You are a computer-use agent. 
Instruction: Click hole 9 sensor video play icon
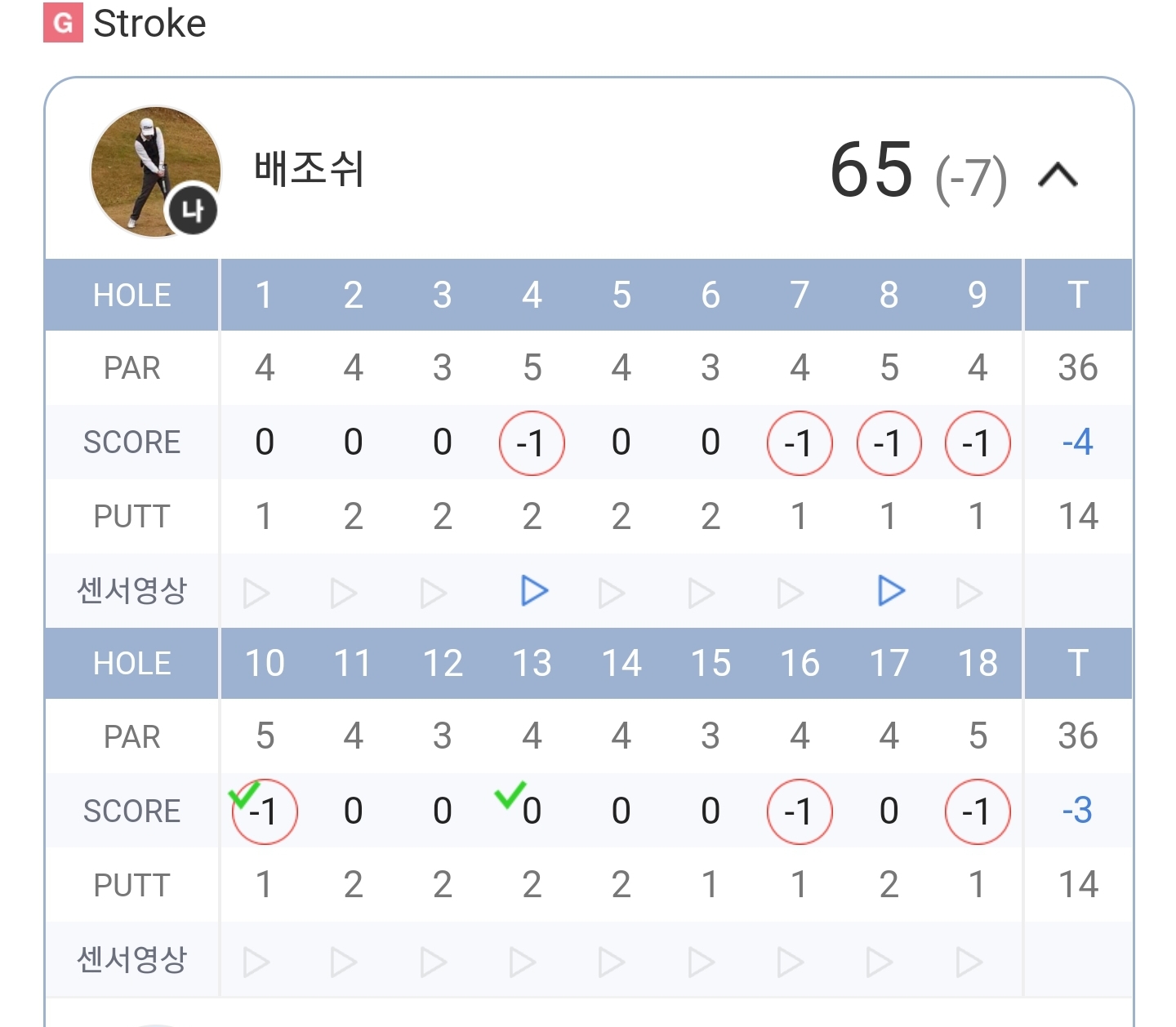tap(969, 593)
